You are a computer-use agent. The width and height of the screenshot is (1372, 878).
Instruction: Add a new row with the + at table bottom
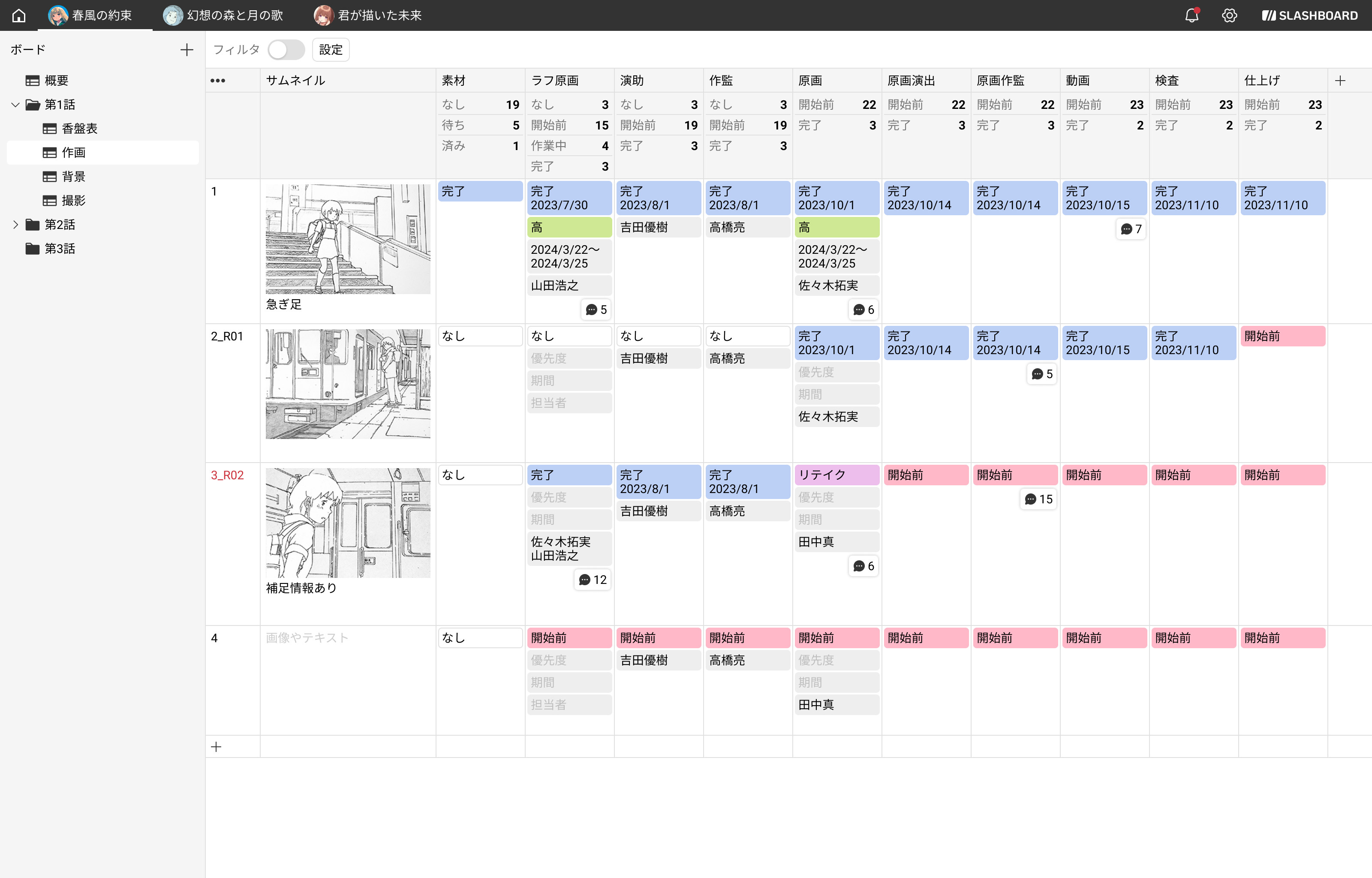pos(217,746)
